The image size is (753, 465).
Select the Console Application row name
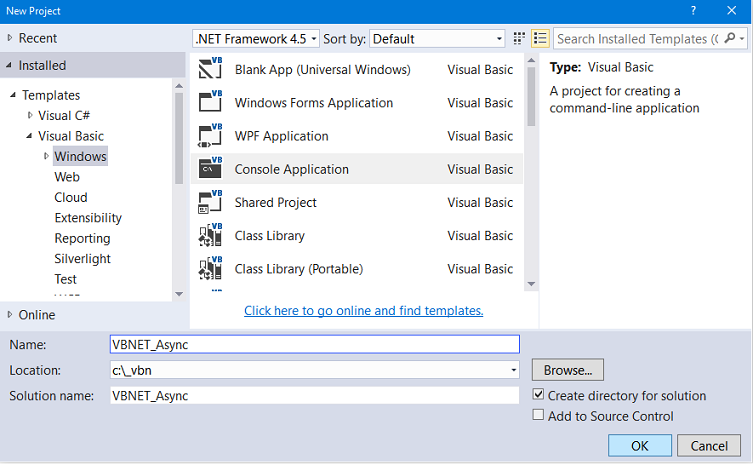291,169
